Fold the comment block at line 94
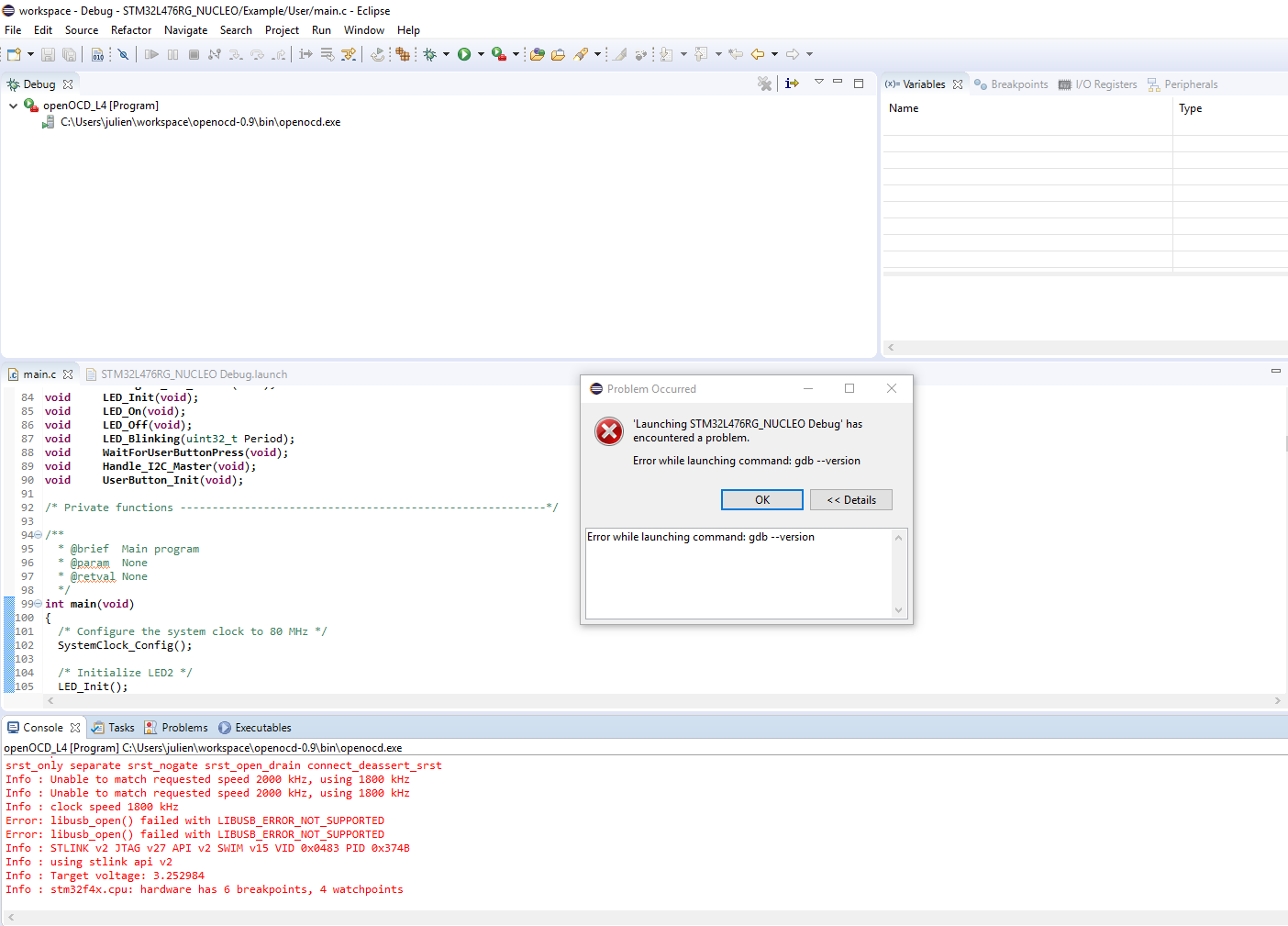This screenshot has width=1288, height=926. coord(38,535)
